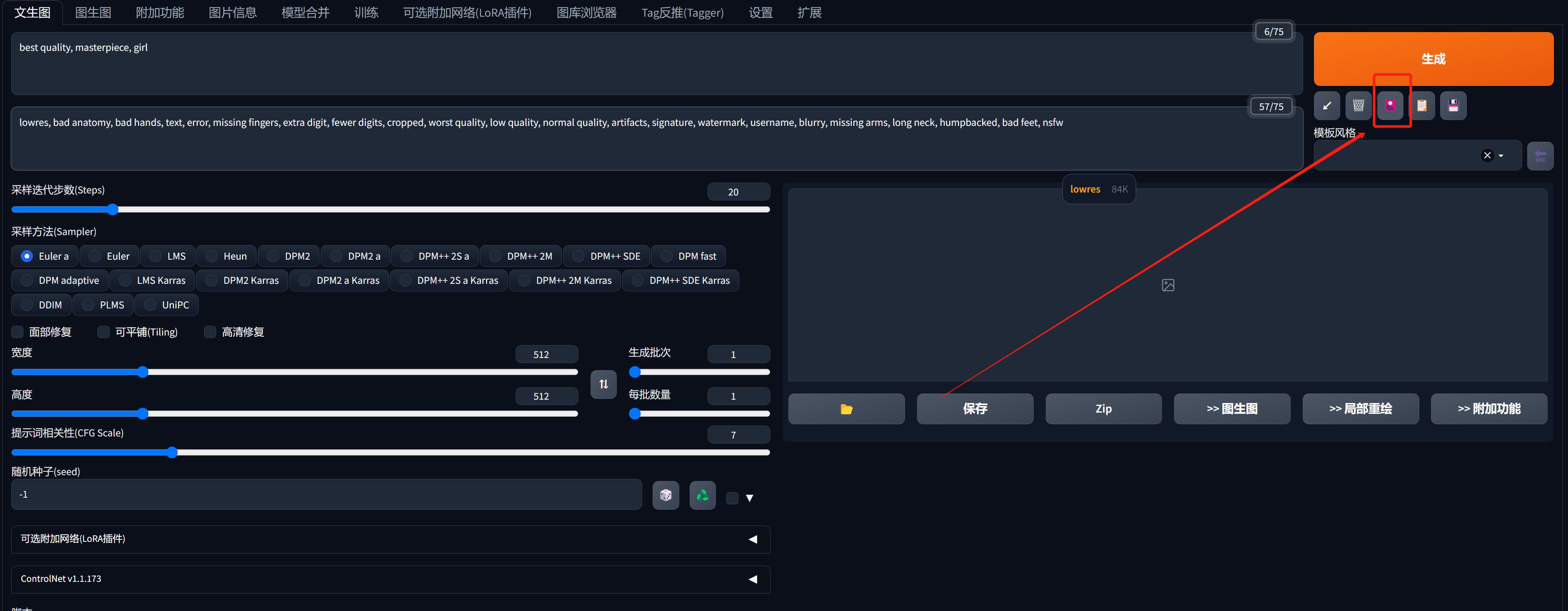Select DPM++ SDE Karras sampler
Screen dimensions: 1568x611
point(680,280)
